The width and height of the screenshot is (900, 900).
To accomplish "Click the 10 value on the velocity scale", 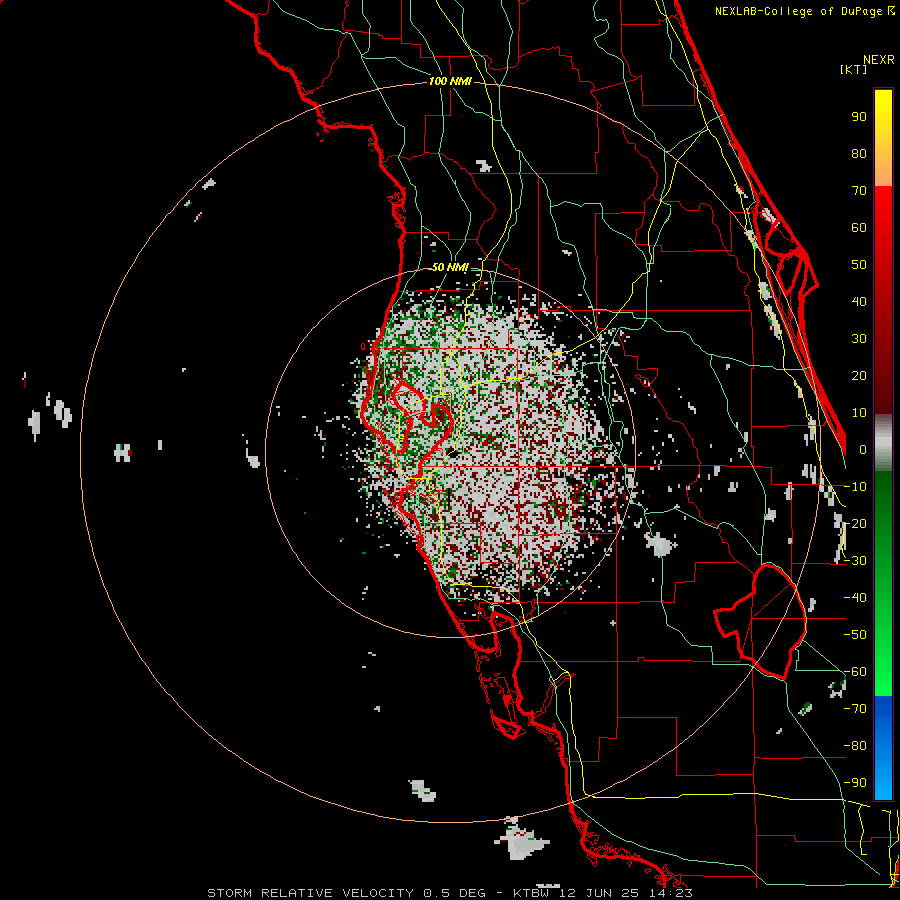I will tap(859, 413).
